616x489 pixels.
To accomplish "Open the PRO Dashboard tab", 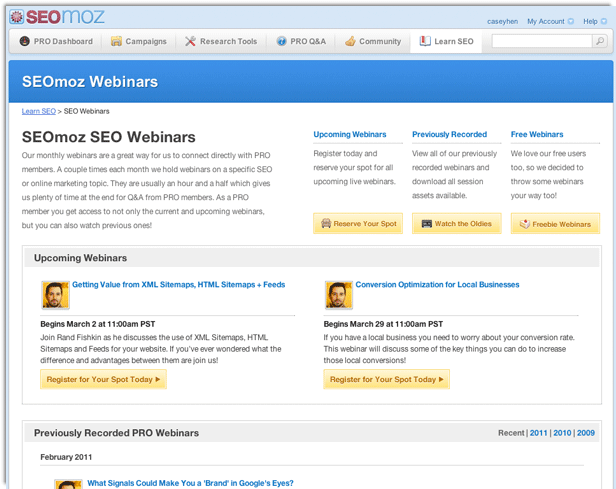I will 56,41.
